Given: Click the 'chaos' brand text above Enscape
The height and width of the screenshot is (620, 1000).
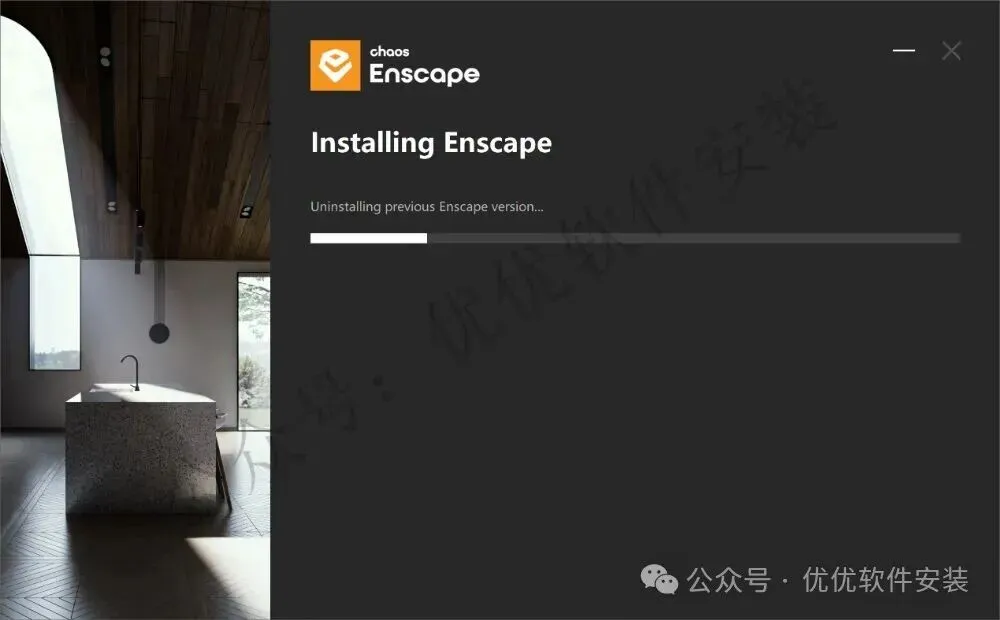Looking at the screenshot, I should 389,52.
